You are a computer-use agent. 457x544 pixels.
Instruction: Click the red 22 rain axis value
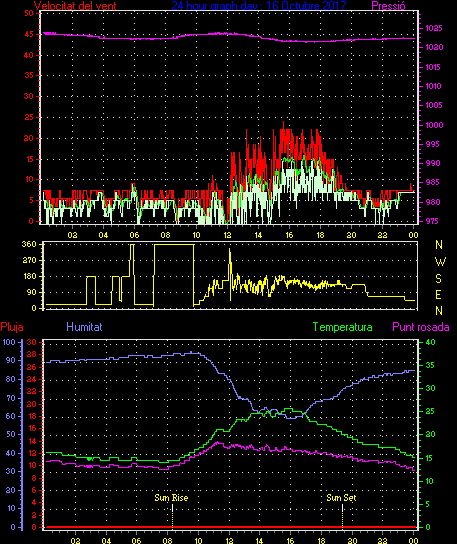coord(32,392)
